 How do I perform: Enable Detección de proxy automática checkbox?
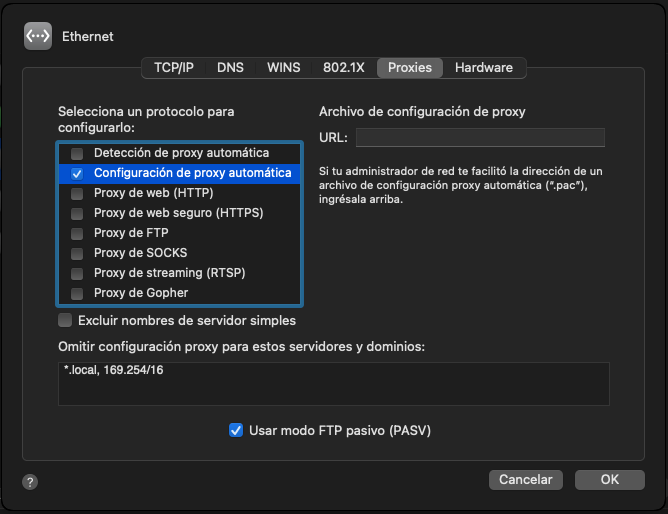[77, 153]
